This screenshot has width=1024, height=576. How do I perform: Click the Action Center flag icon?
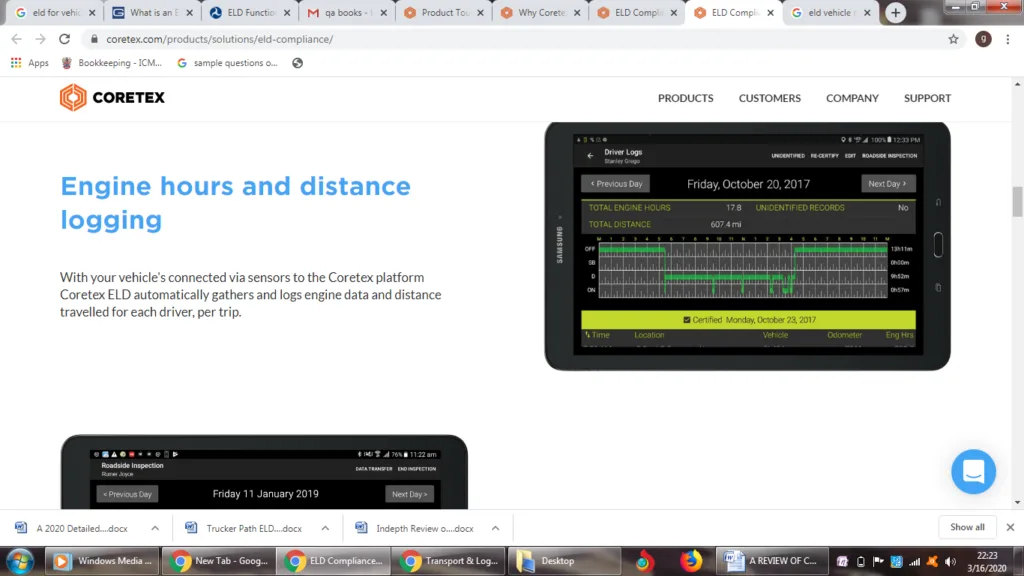878,562
